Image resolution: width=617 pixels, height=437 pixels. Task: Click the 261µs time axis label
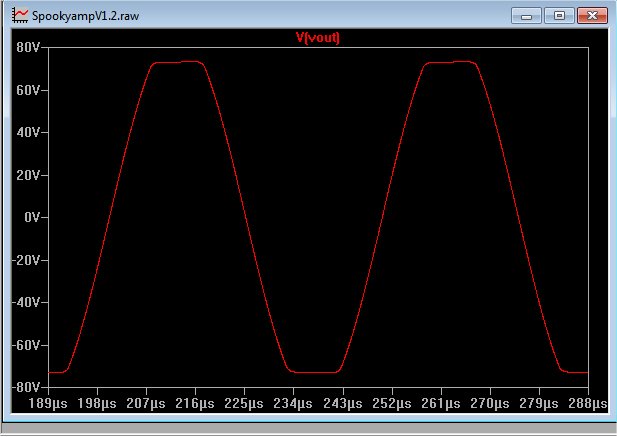point(441,404)
